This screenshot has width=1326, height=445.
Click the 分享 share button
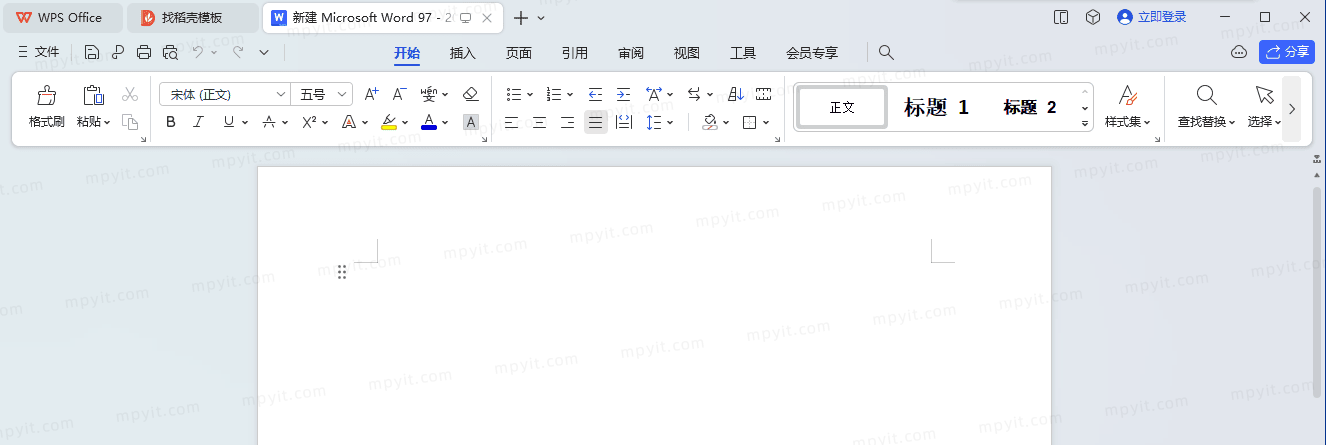click(x=1287, y=52)
